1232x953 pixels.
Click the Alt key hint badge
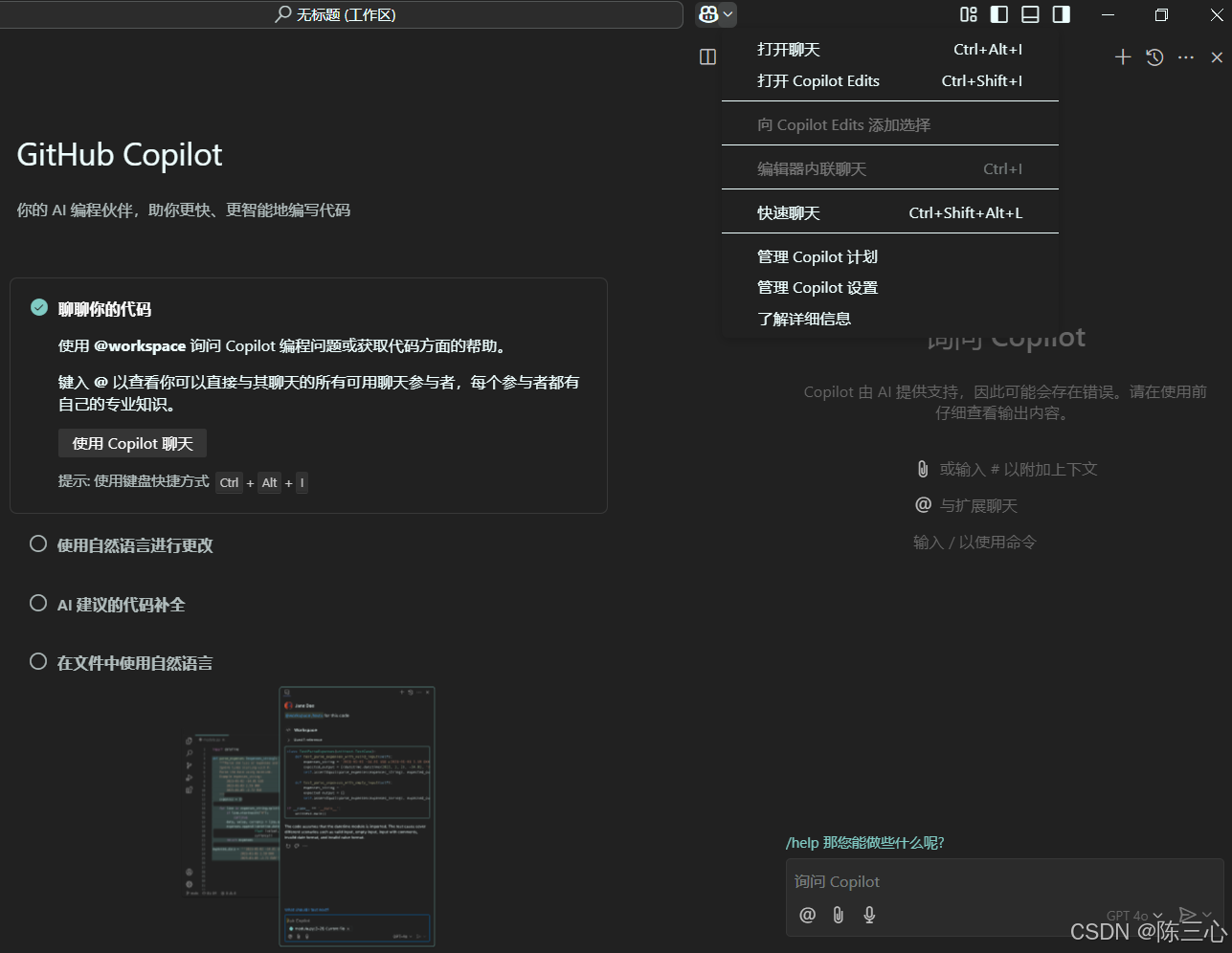(x=270, y=483)
